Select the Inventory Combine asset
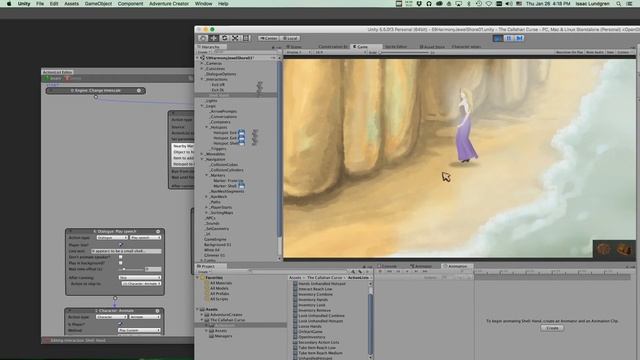 pos(315,294)
